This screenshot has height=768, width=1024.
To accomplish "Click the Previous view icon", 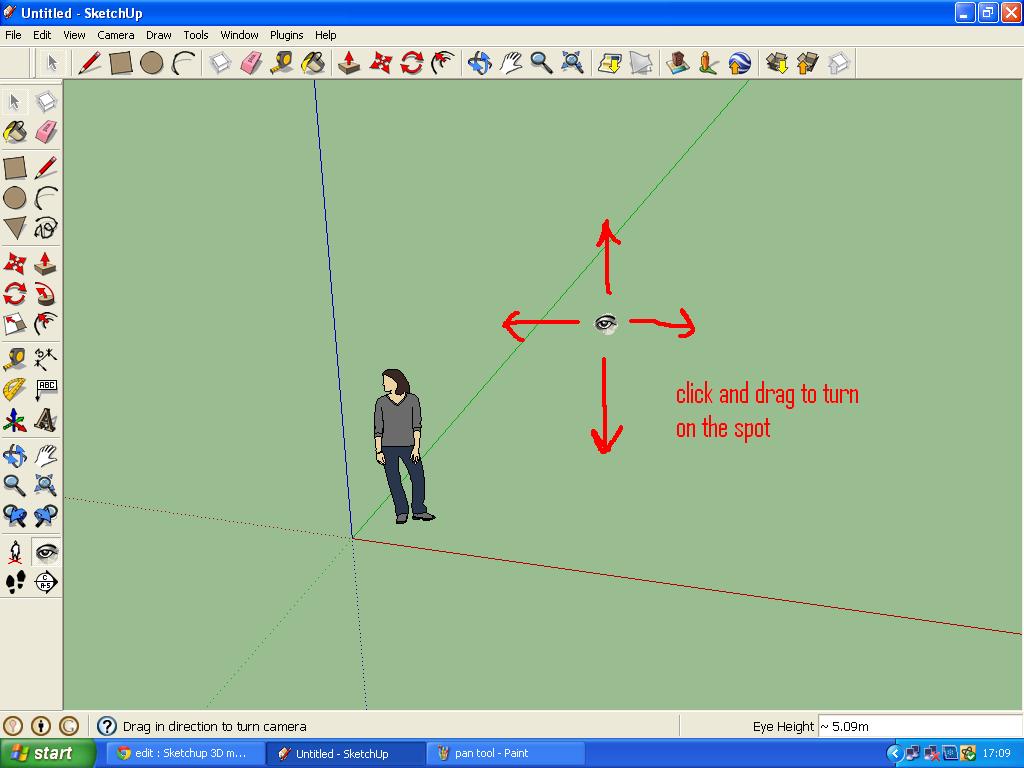I will [15, 516].
